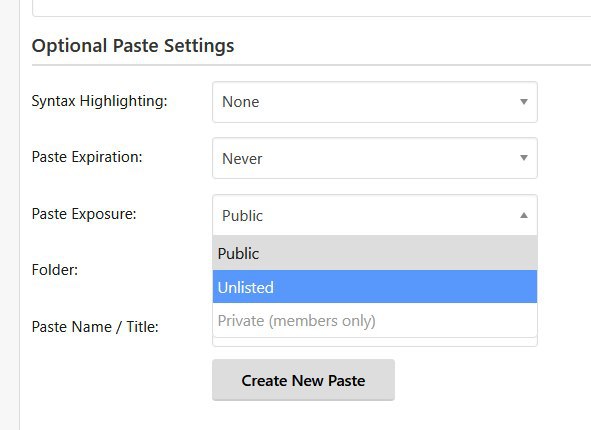Click the Paste Name / Title label
591x430 pixels.
pos(95,327)
